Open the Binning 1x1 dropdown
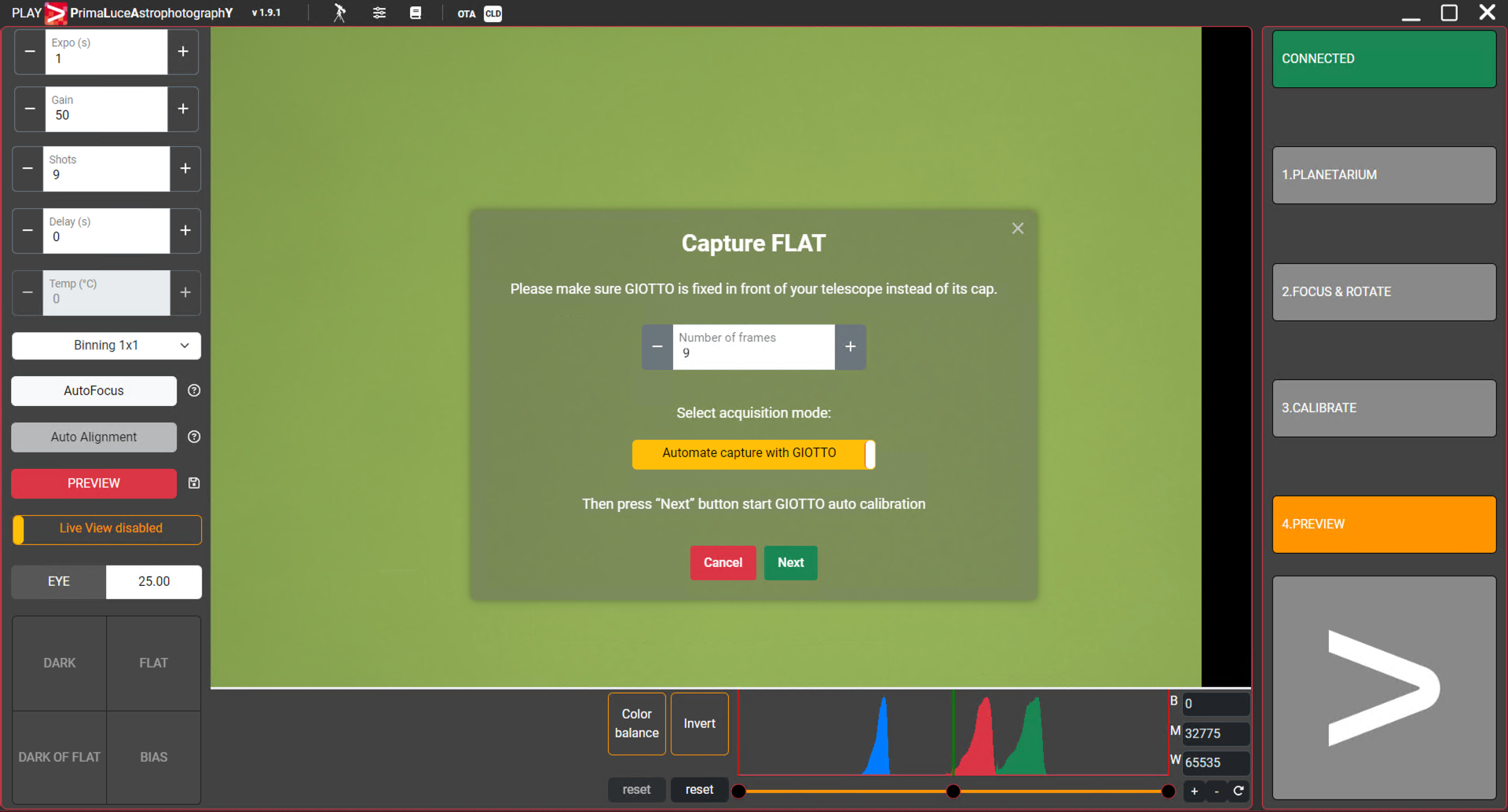Viewport: 1508px width, 812px height. point(106,346)
